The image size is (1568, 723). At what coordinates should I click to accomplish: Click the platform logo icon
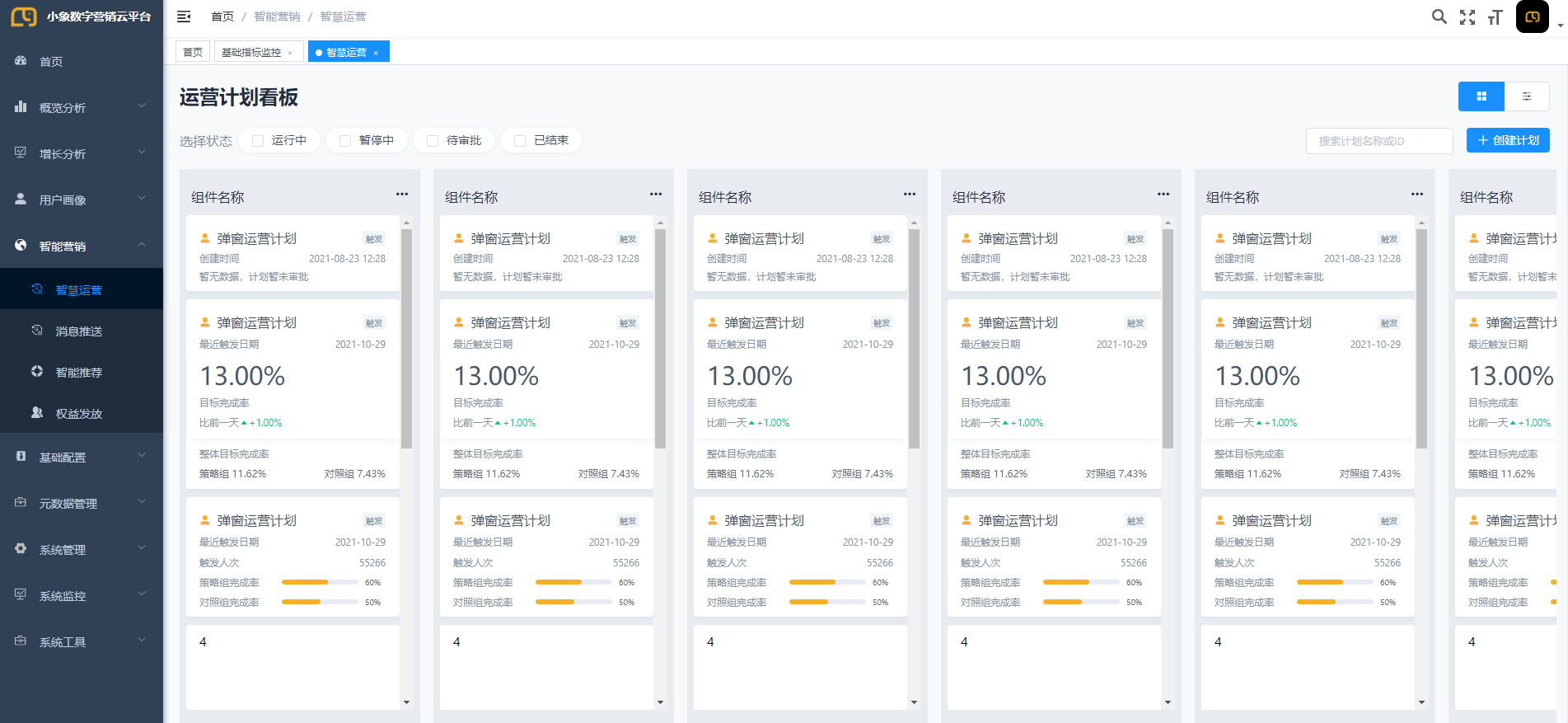coord(23,16)
